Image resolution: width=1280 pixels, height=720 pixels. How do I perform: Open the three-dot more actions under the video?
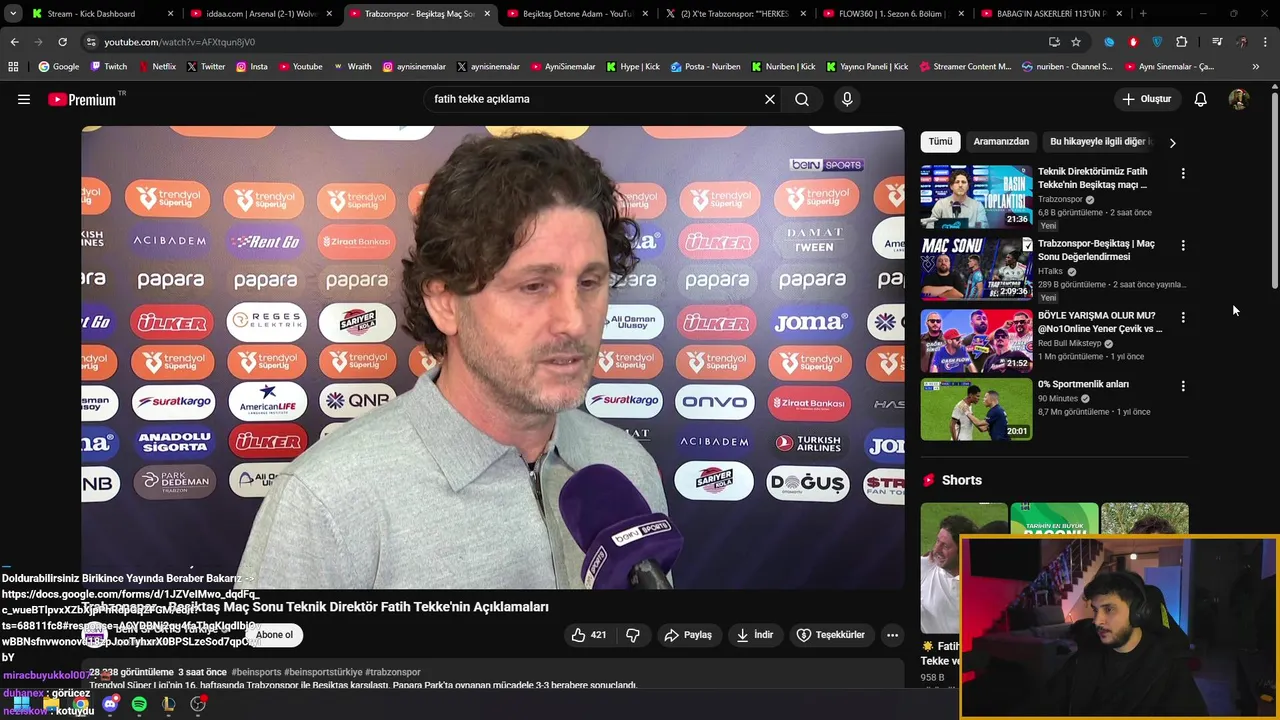click(x=892, y=635)
